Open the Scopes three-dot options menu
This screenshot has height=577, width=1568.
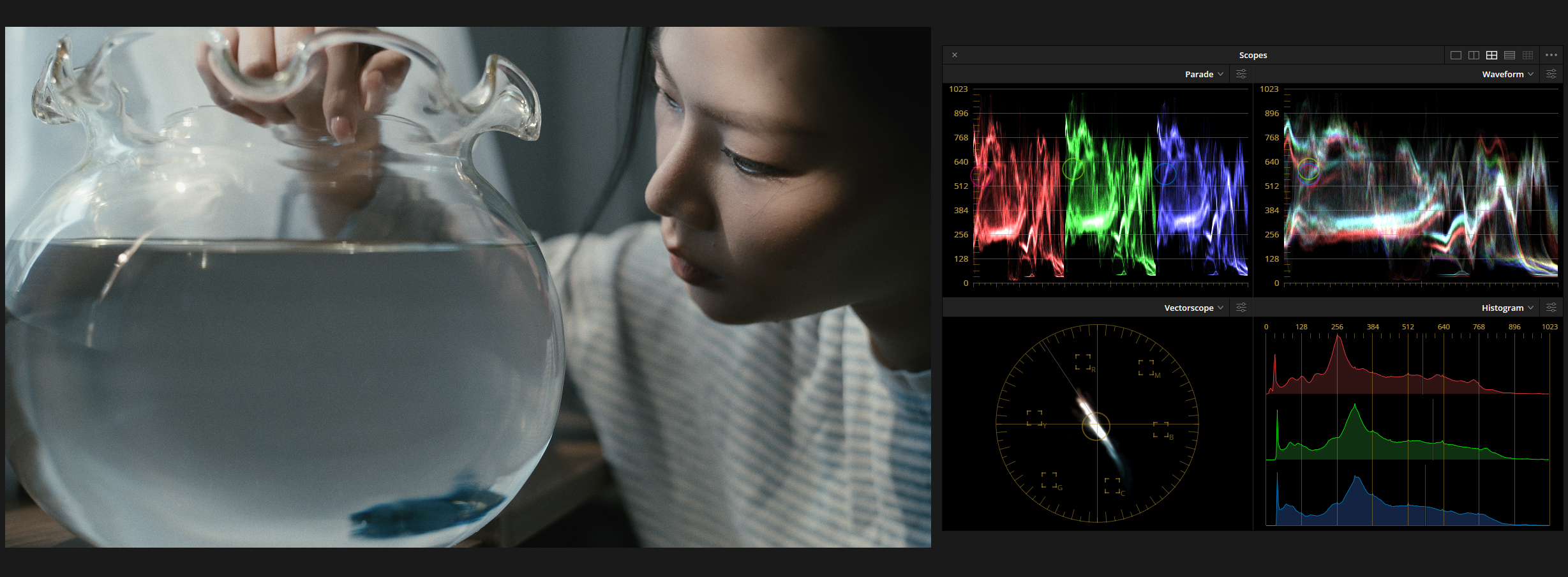coord(1551,56)
